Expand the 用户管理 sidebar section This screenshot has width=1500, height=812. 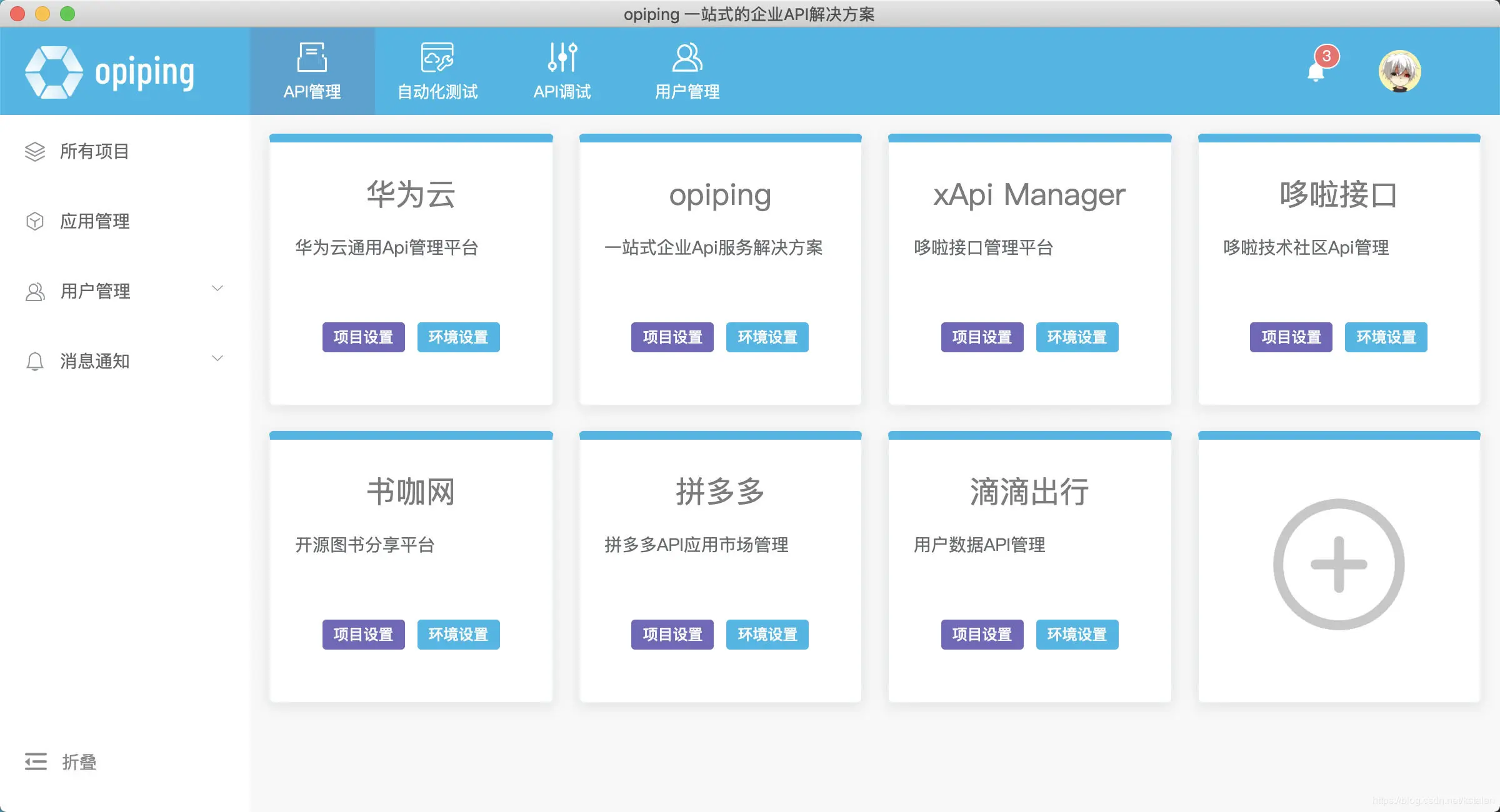coord(217,289)
